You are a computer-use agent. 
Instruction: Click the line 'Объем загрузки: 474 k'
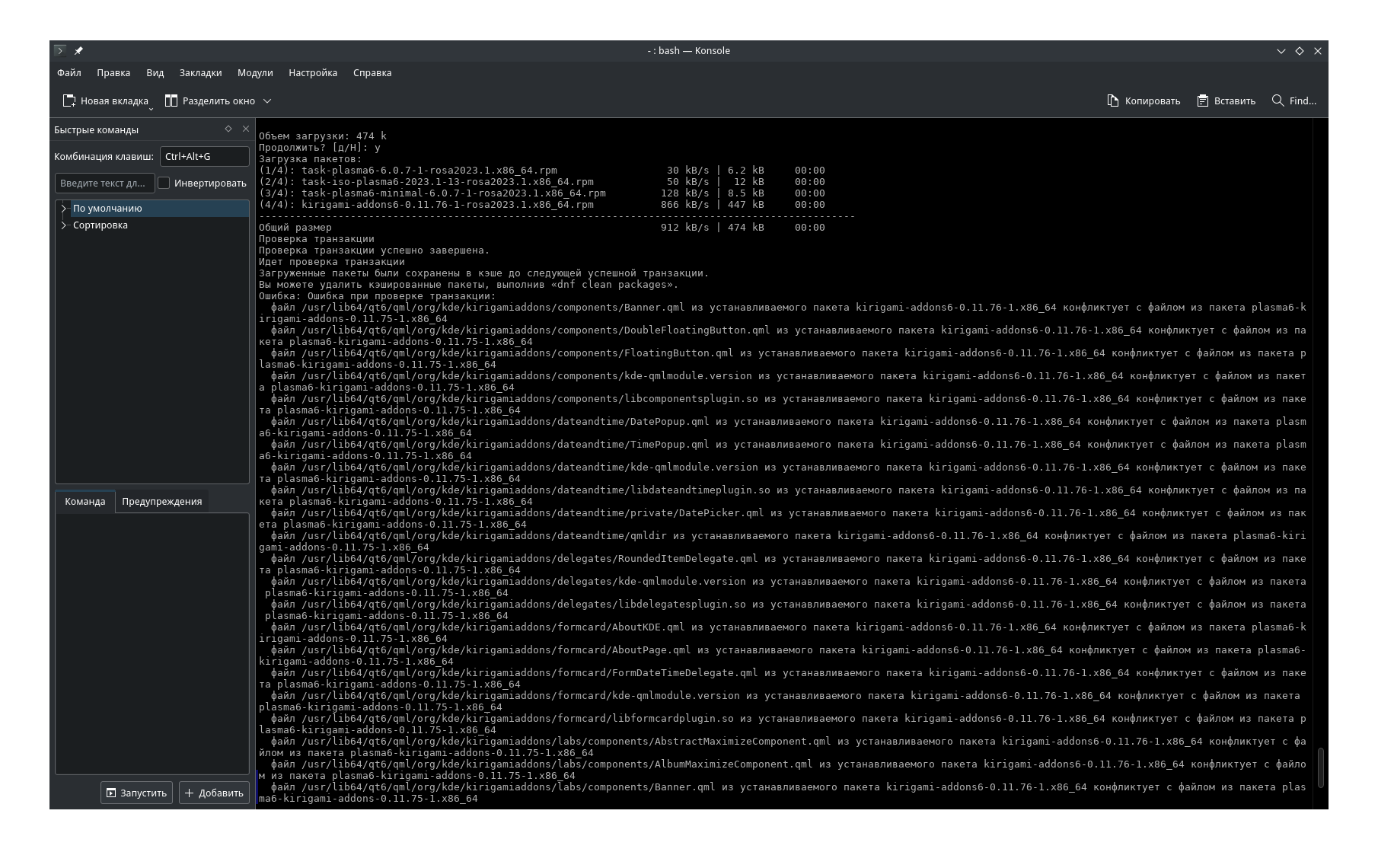click(x=323, y=136)
